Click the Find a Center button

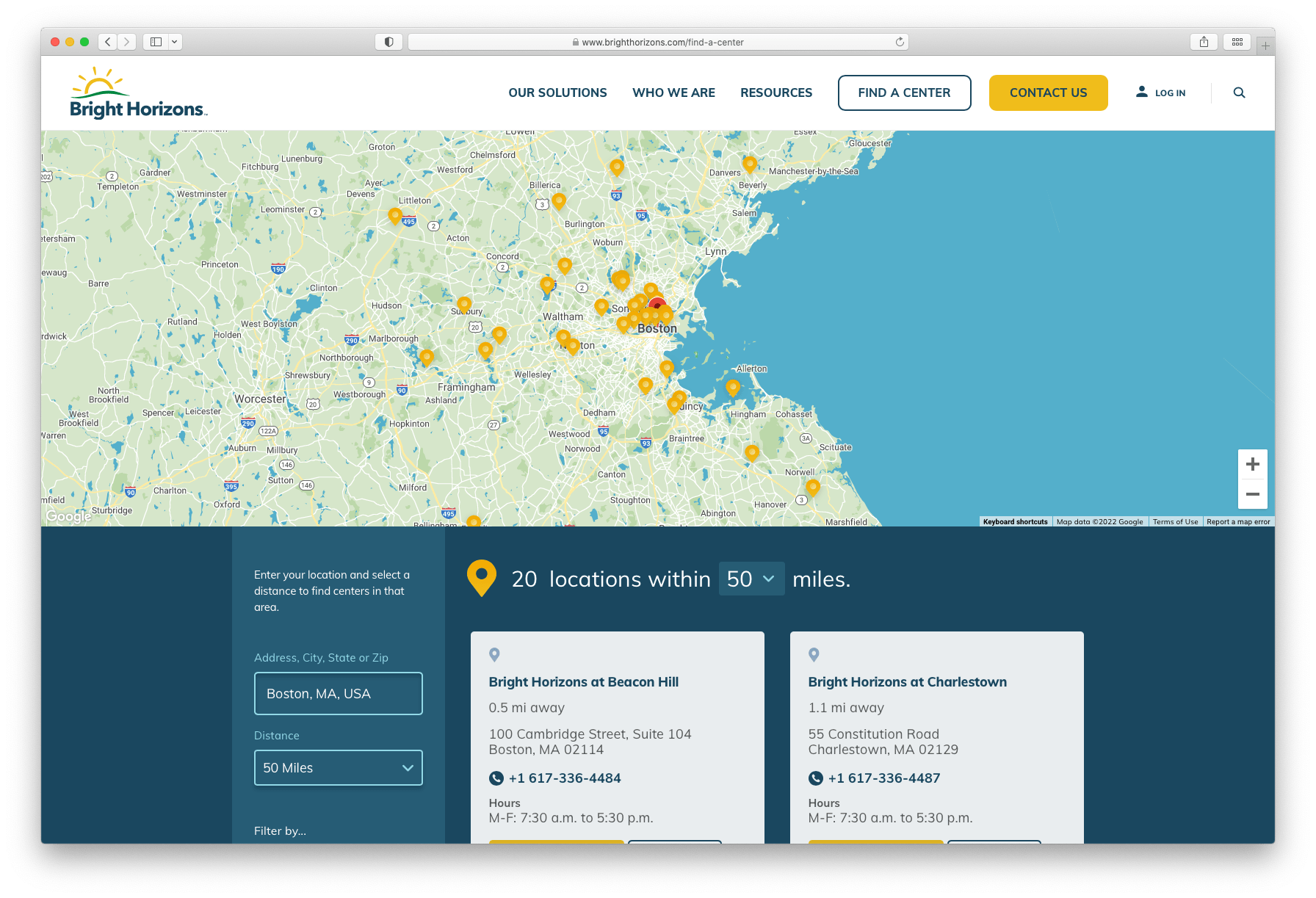point(904,93)
